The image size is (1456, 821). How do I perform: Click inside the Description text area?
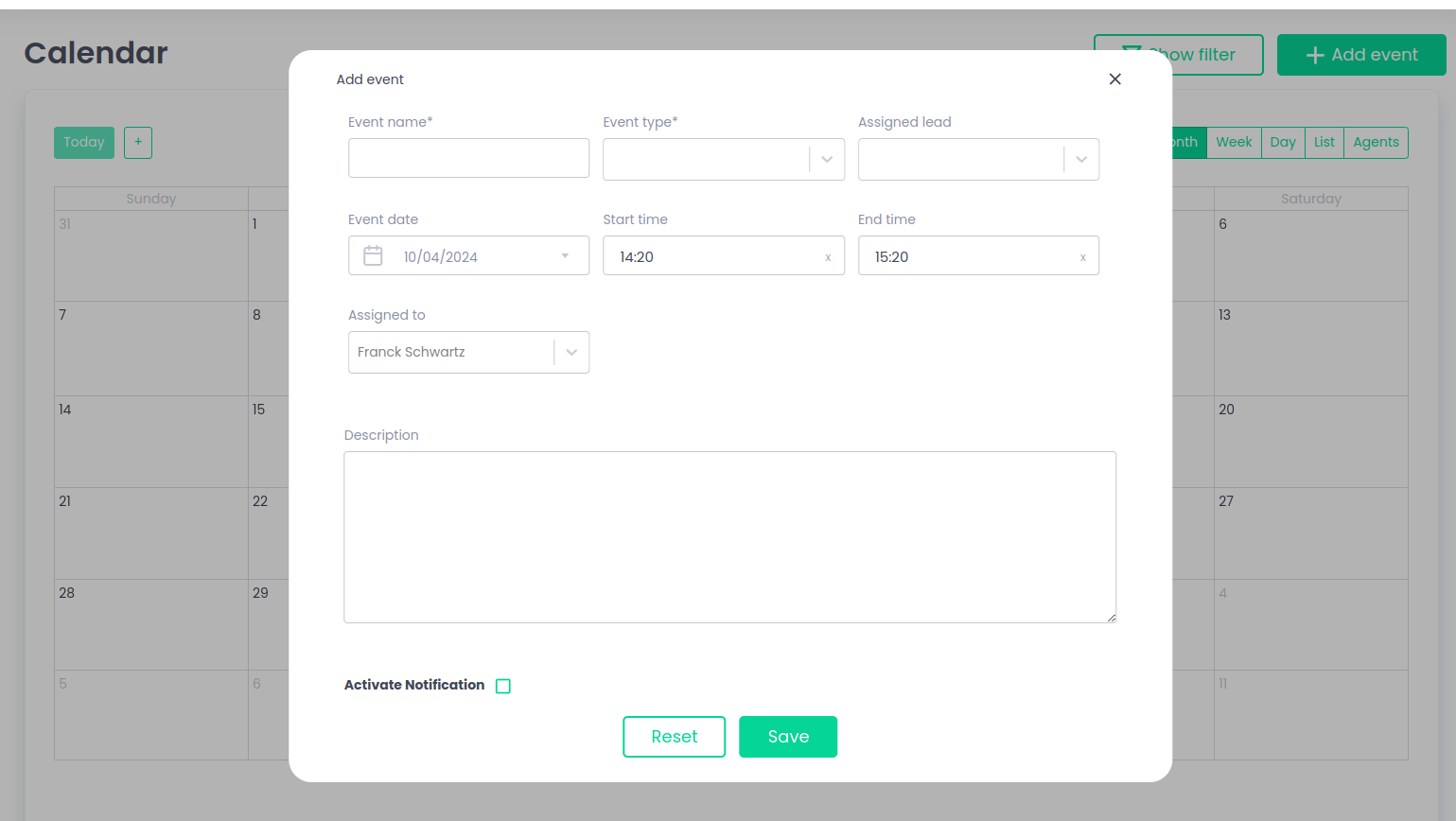(x=729, y=536)
